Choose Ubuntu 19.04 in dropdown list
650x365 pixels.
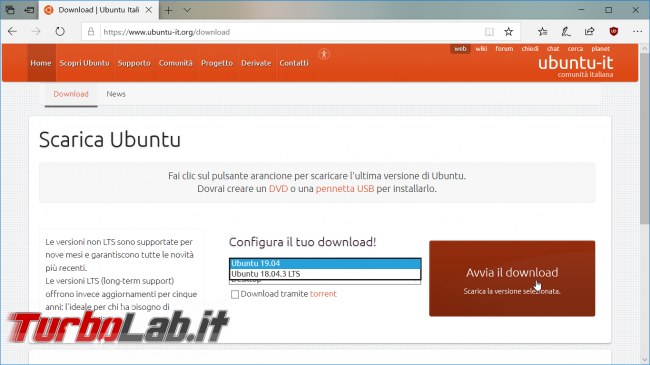[x=325, y=263]
